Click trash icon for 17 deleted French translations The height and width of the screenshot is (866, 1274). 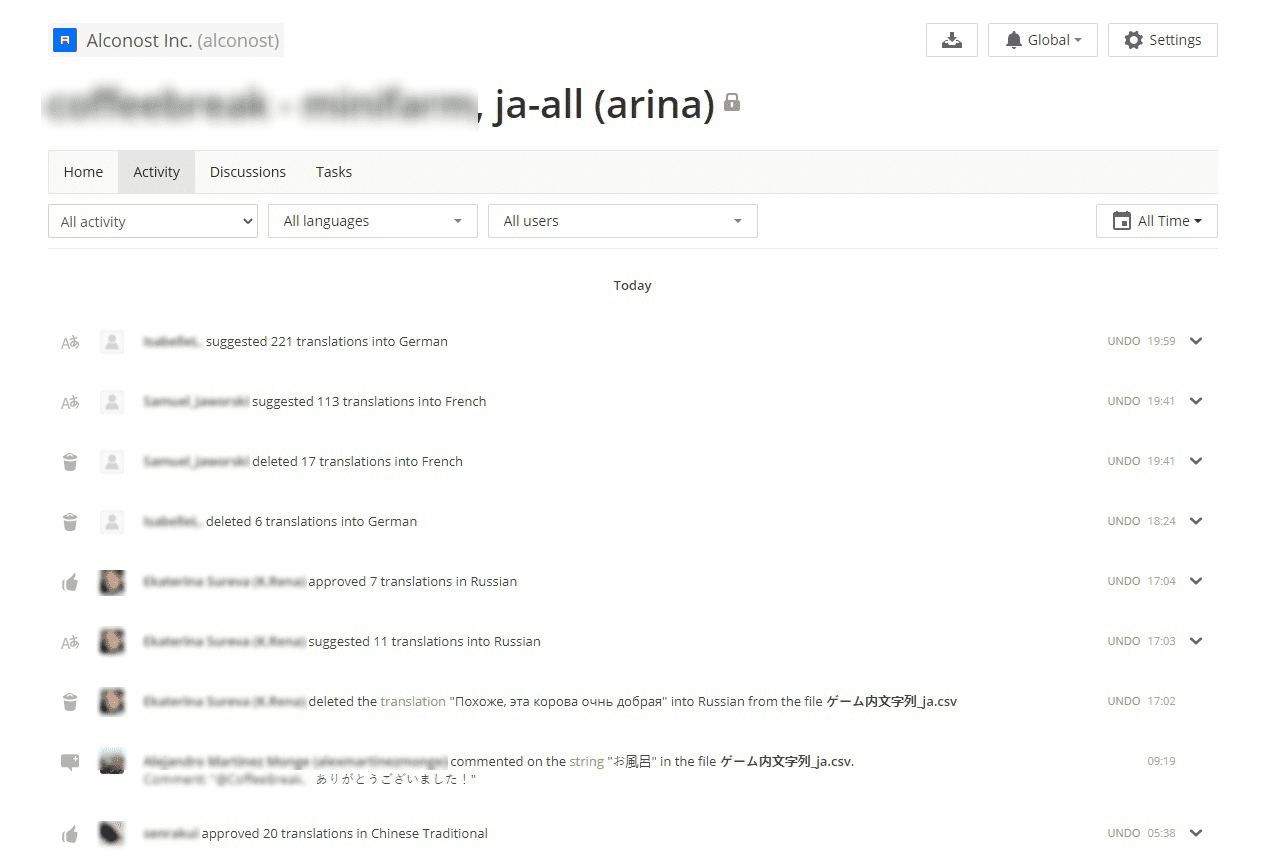tap(70, 462)
